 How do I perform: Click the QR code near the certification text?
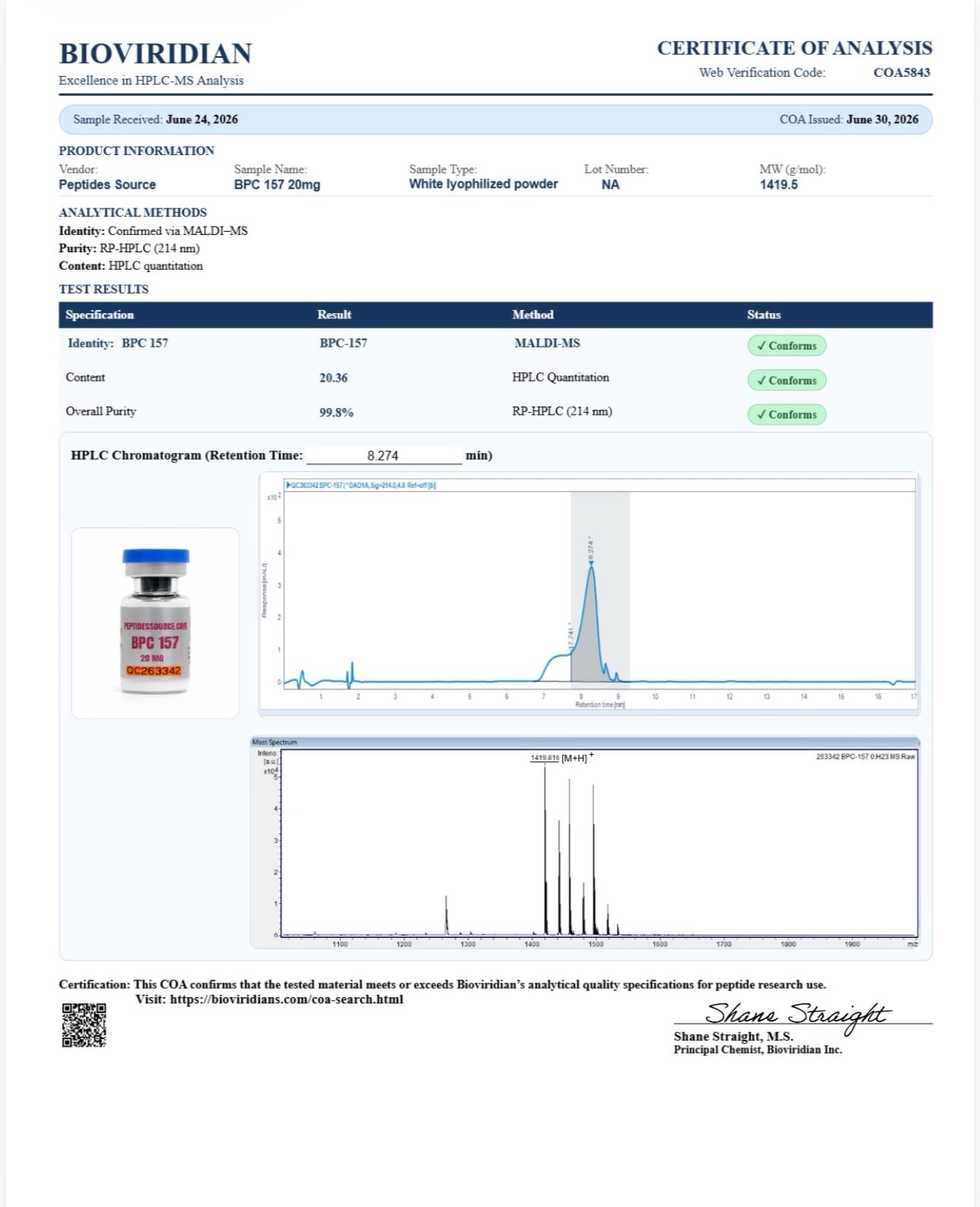pos(84,1025)
